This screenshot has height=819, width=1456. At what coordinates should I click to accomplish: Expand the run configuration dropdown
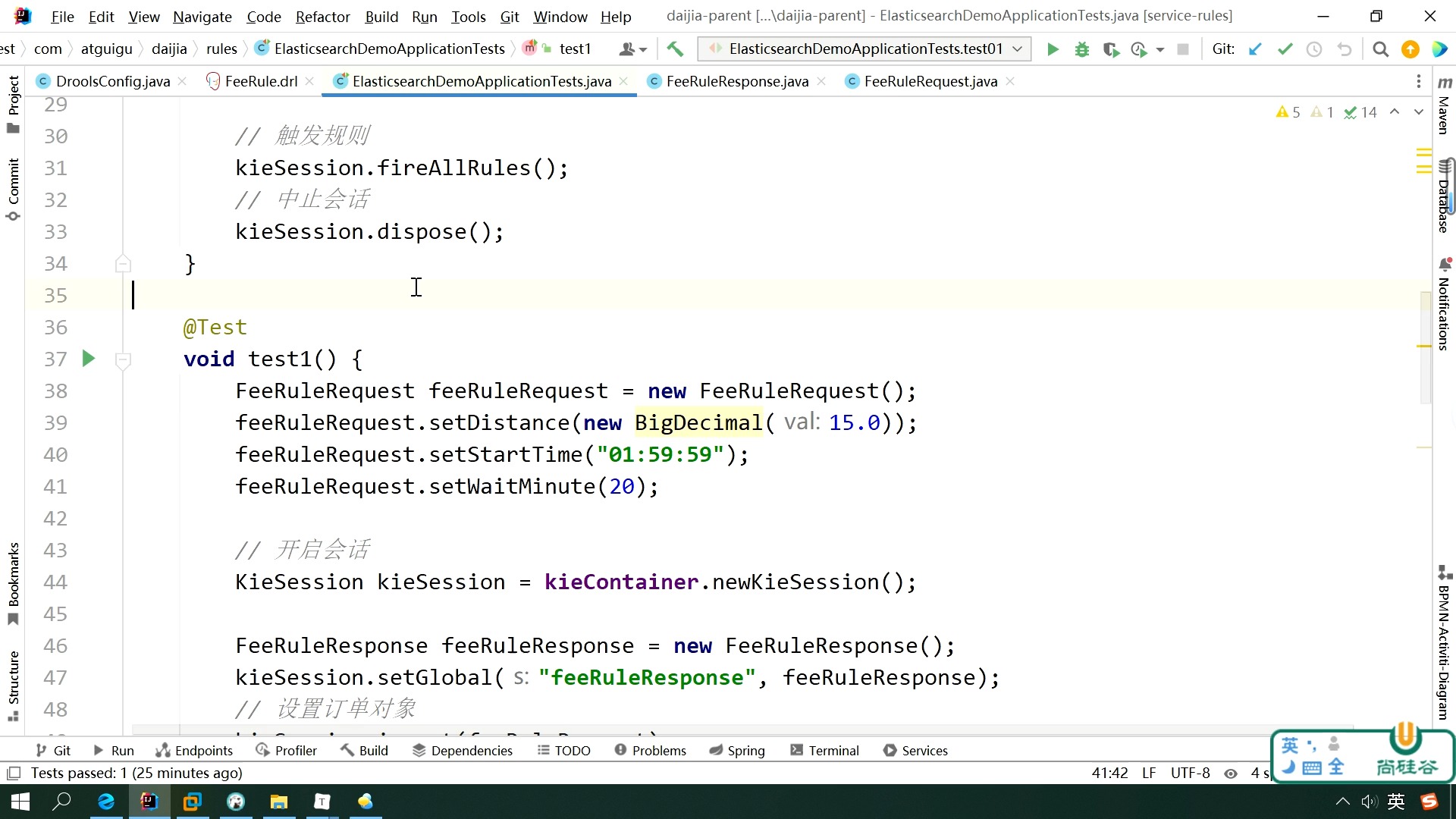[1017, 49]
